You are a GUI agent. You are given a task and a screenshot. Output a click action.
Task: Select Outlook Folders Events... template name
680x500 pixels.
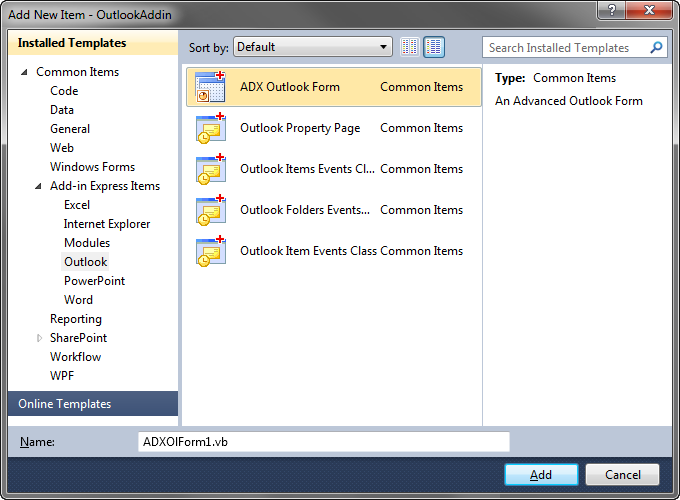pyautogui.click(x=305, y=210)
